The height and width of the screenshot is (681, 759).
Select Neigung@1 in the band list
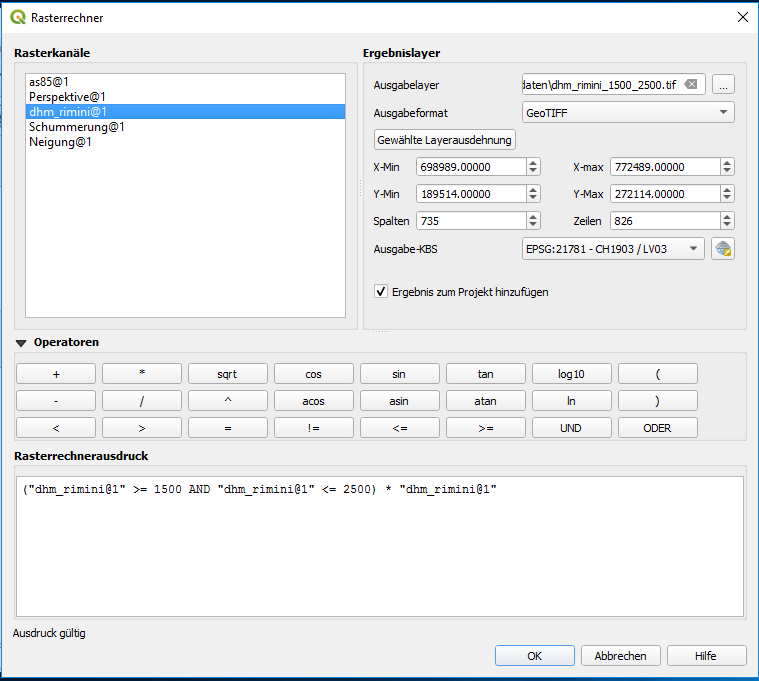click(x=61, y=142)
